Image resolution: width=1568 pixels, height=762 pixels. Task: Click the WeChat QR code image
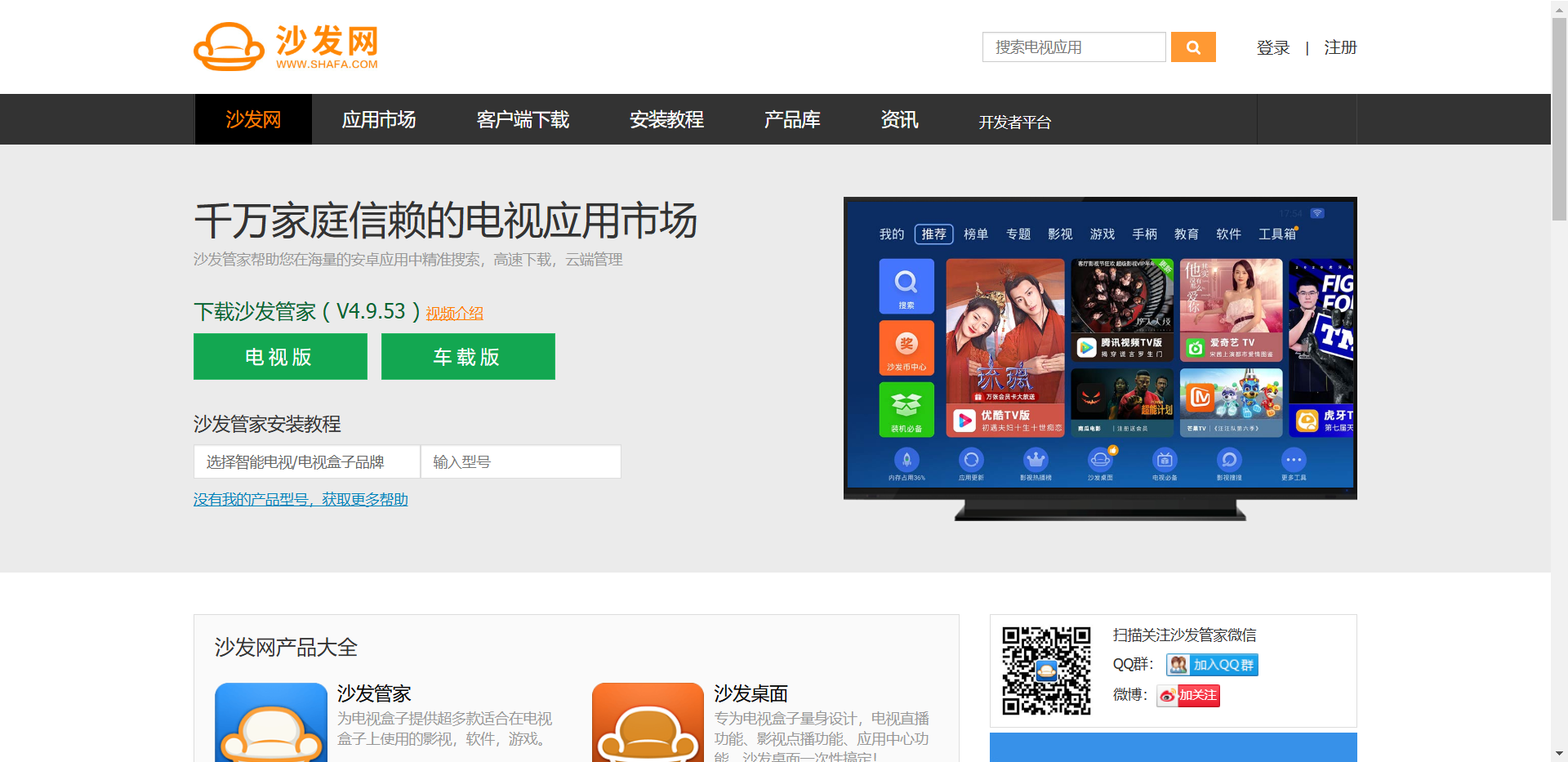1046,671
